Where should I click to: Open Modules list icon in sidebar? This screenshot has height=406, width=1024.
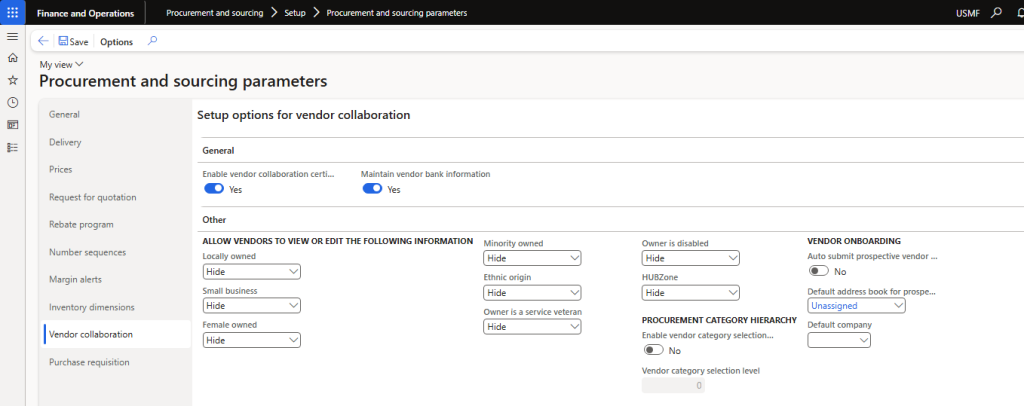pyautogui.click(x=12, y=147)
